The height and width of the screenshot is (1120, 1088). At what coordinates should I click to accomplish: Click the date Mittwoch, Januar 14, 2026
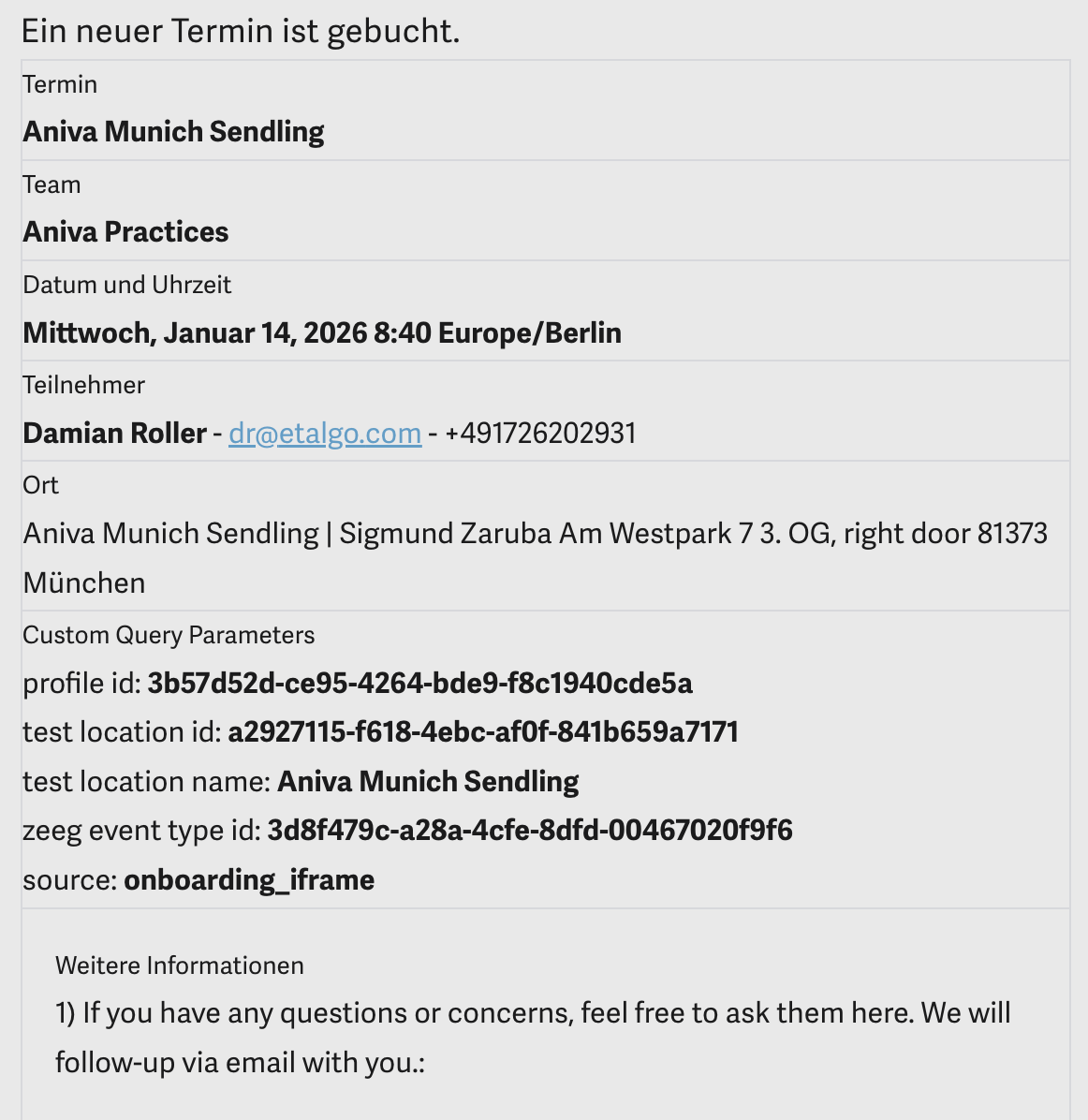[x=195, y=333]
